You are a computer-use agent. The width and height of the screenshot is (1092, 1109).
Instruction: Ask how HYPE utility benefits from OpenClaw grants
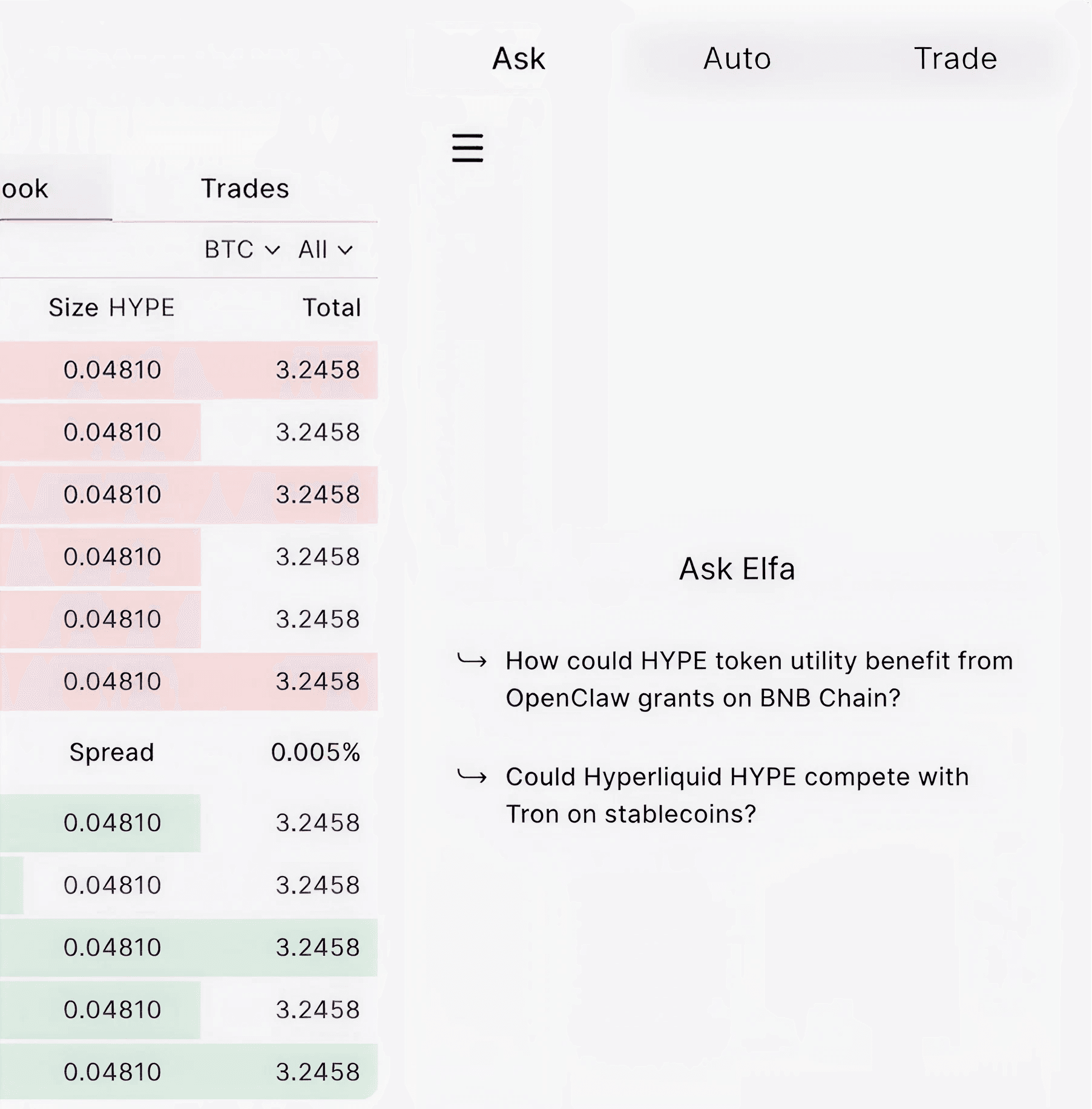(759, 679)
